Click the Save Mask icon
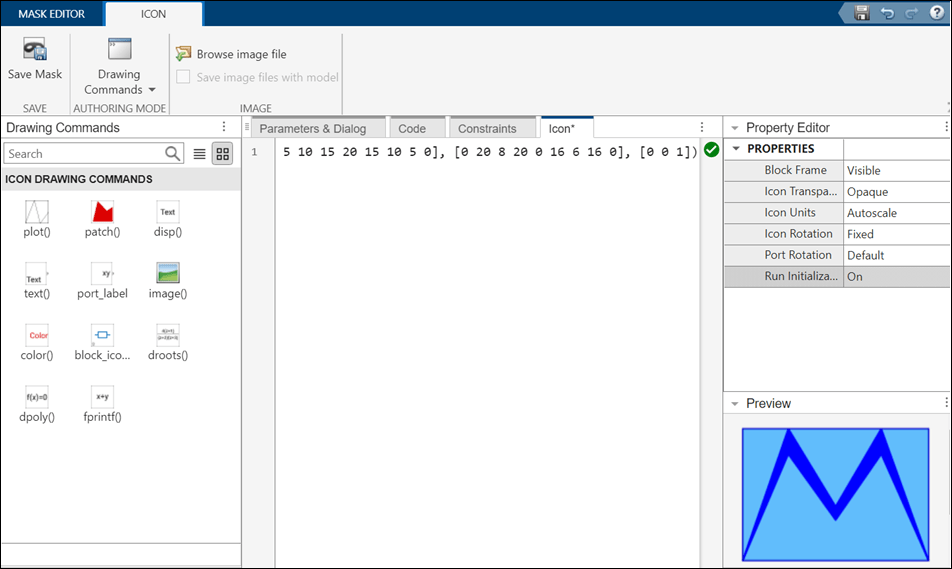This screenshot has width=952, height=569. pos(35,51)
